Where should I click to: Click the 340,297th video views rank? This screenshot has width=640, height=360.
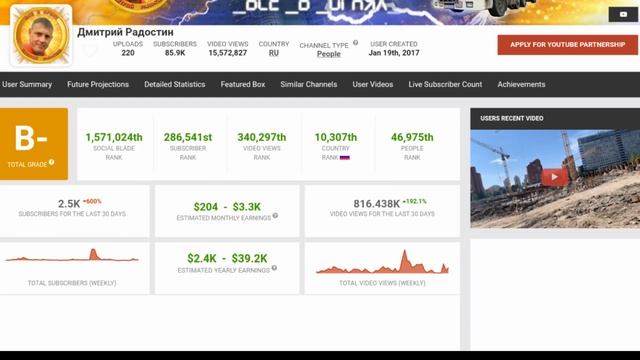click(x=262, y=137)
